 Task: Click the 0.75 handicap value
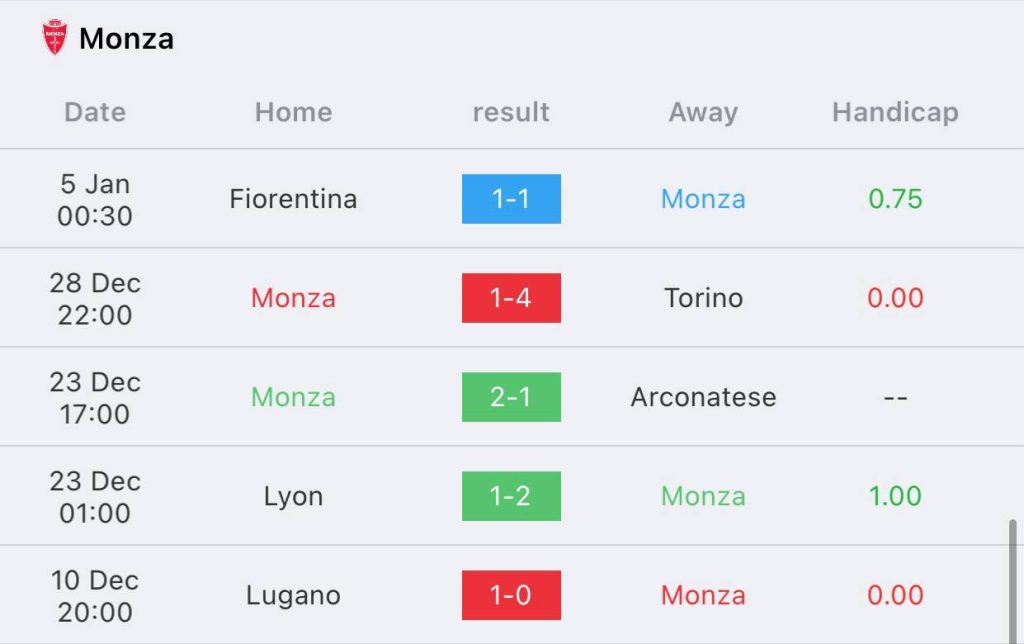pos(895,199)
